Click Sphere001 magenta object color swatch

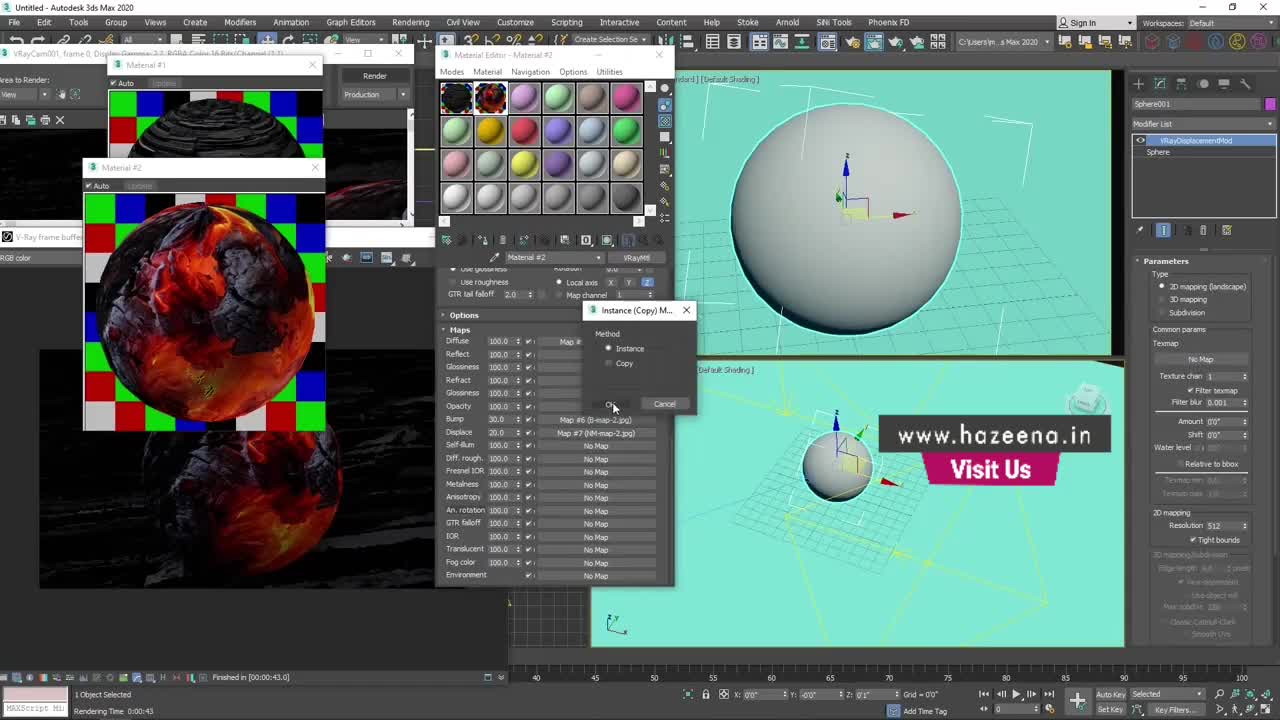click(1270, 104)
